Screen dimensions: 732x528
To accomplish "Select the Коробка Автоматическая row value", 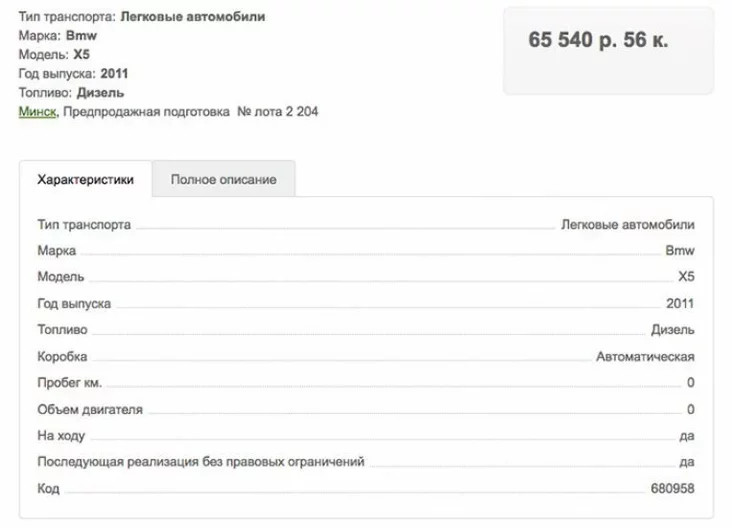I will coord(645,357).
